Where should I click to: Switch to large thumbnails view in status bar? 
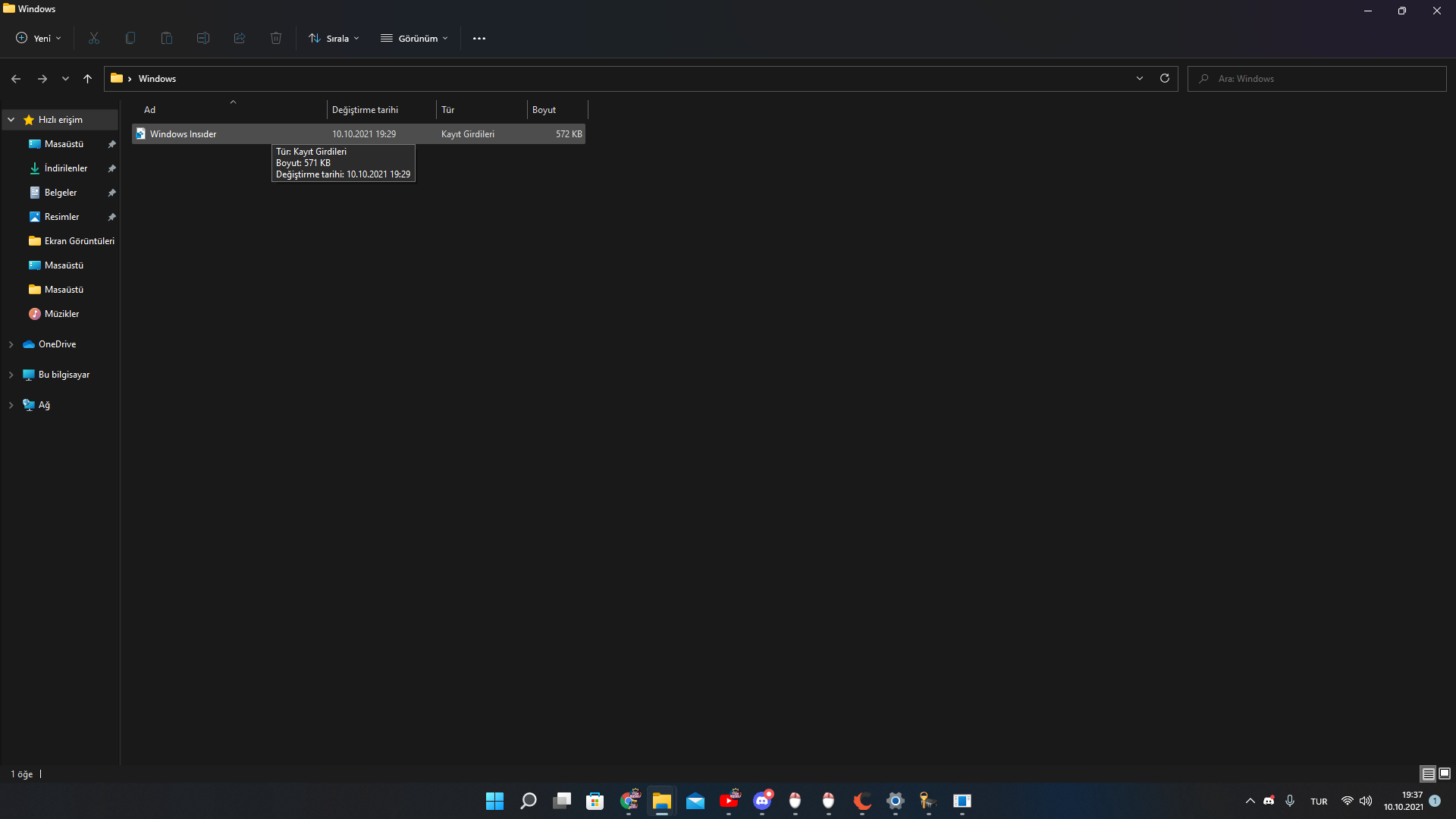1445,773
